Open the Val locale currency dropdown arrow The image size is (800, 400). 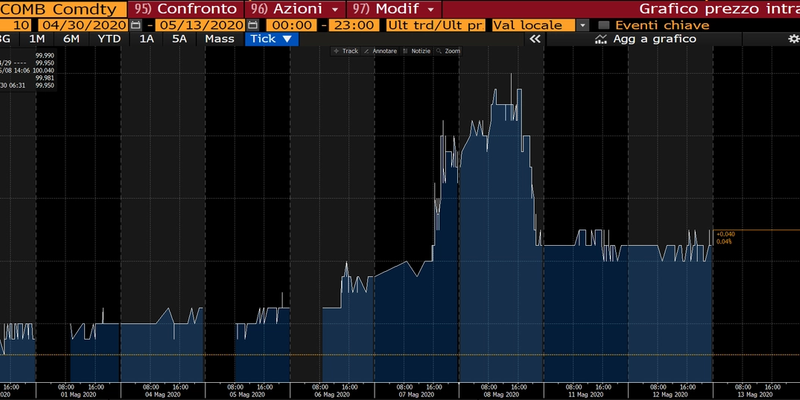click(x=583, y=26)
